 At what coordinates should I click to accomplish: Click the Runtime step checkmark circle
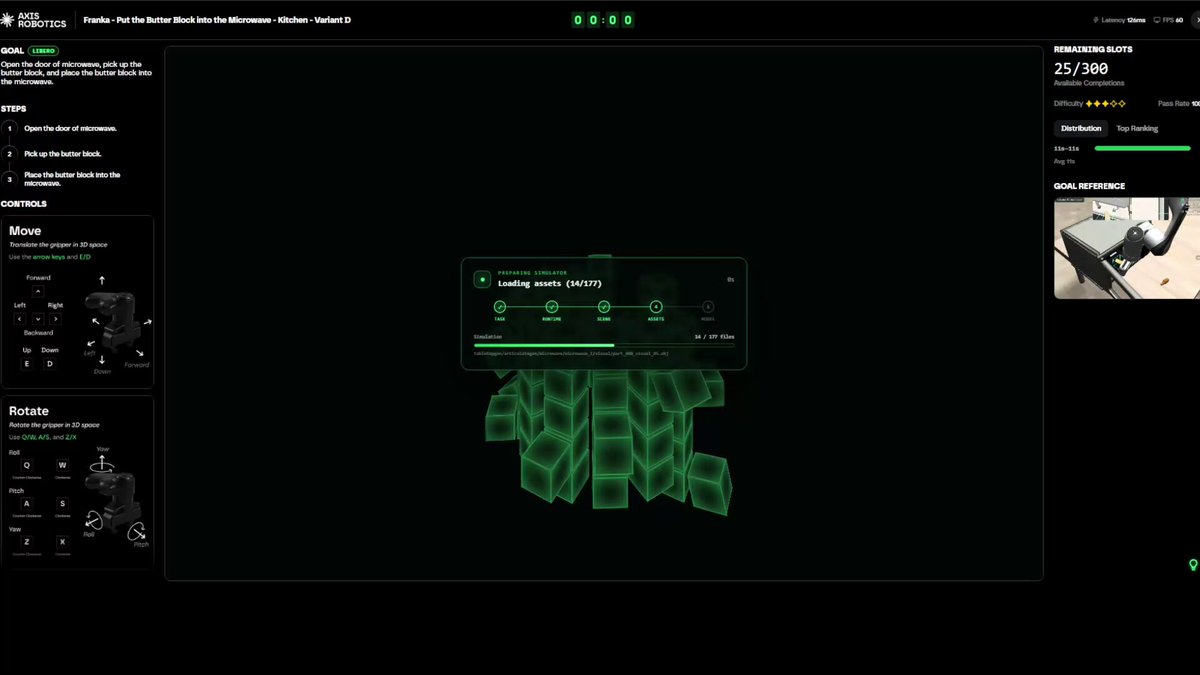552,307
